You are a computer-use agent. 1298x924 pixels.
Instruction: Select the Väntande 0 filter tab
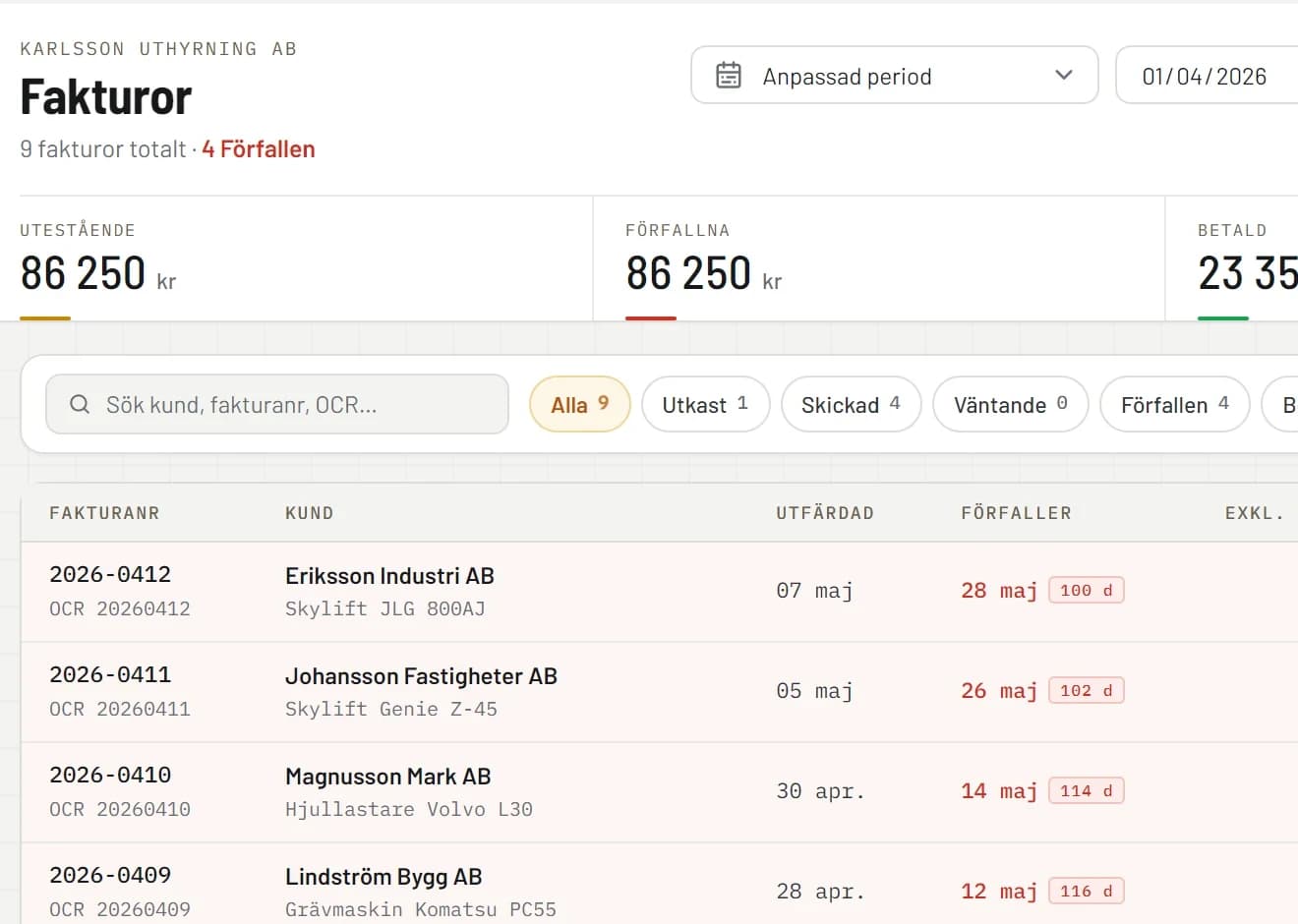(x=1011, y=404)
